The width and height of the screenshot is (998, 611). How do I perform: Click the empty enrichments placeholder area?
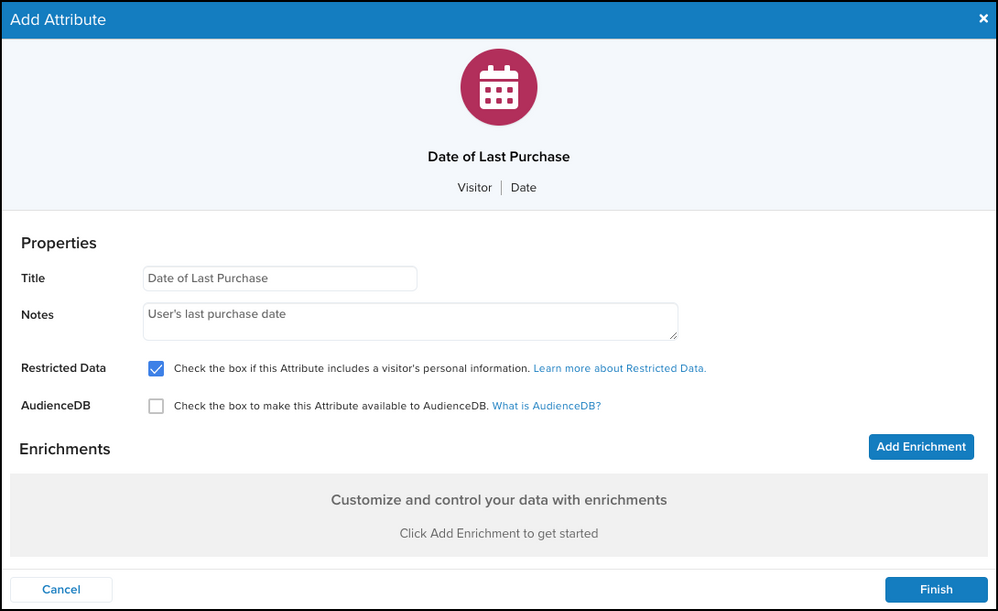(498, 515)
